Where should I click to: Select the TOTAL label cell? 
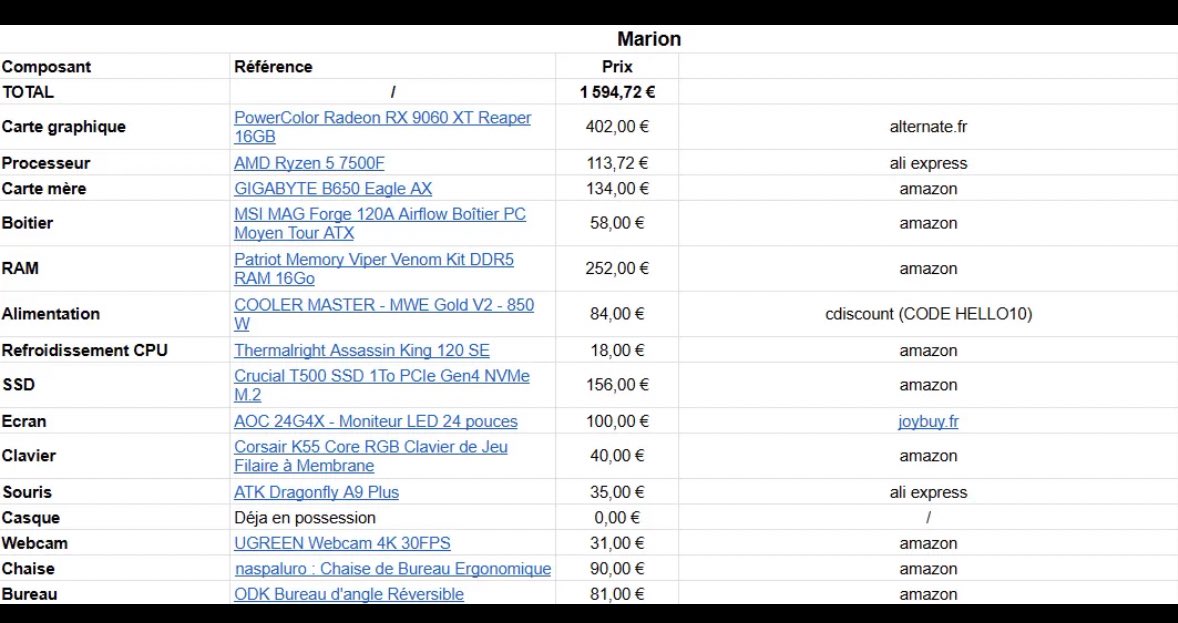[114, 92]
